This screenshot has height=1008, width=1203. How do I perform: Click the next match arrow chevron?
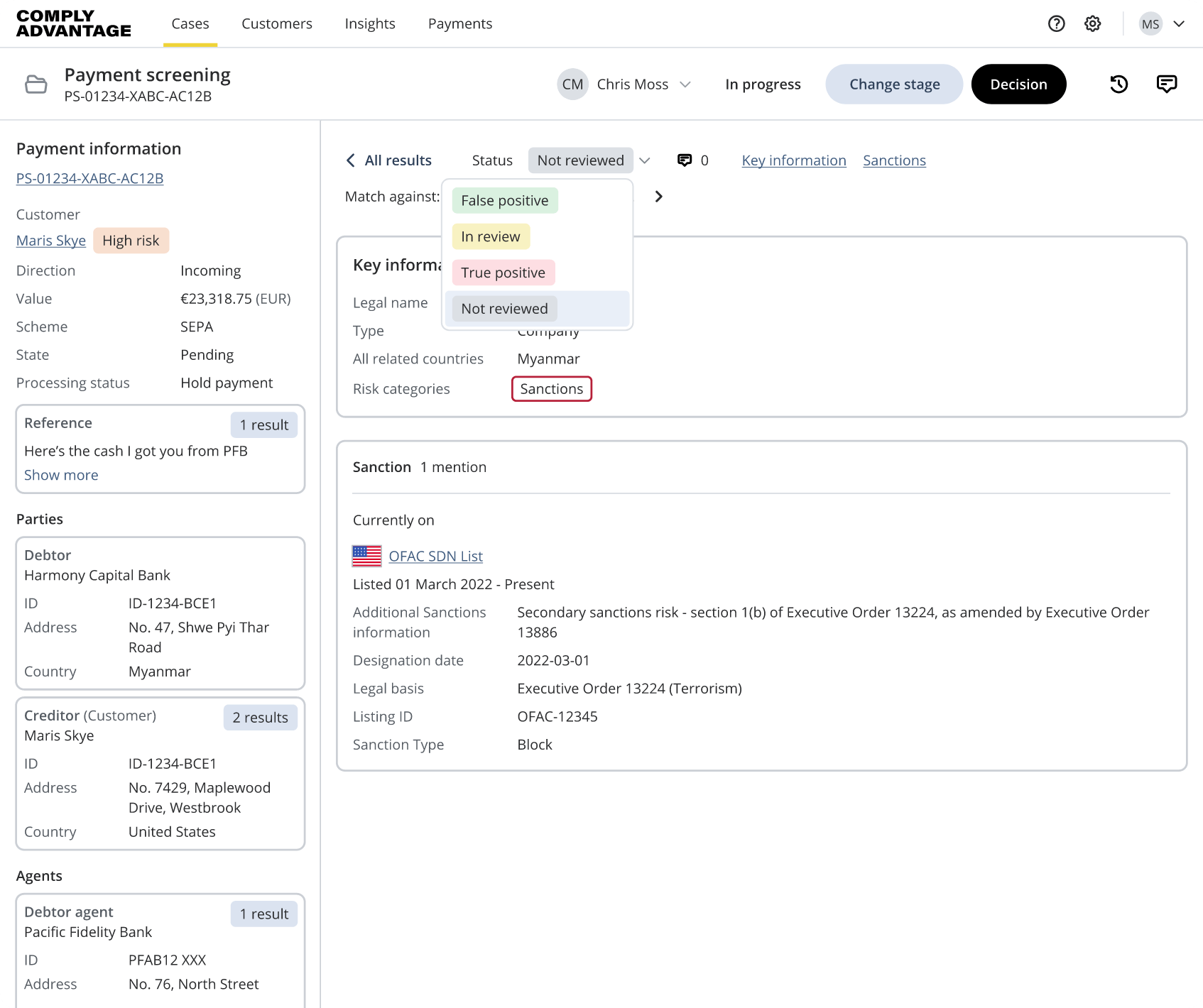[658, 196]
